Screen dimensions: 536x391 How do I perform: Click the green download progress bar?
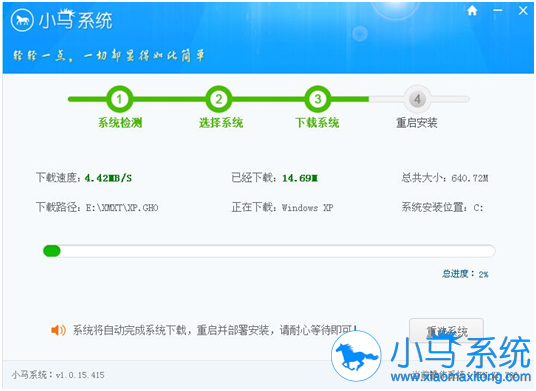coord(269,251)
